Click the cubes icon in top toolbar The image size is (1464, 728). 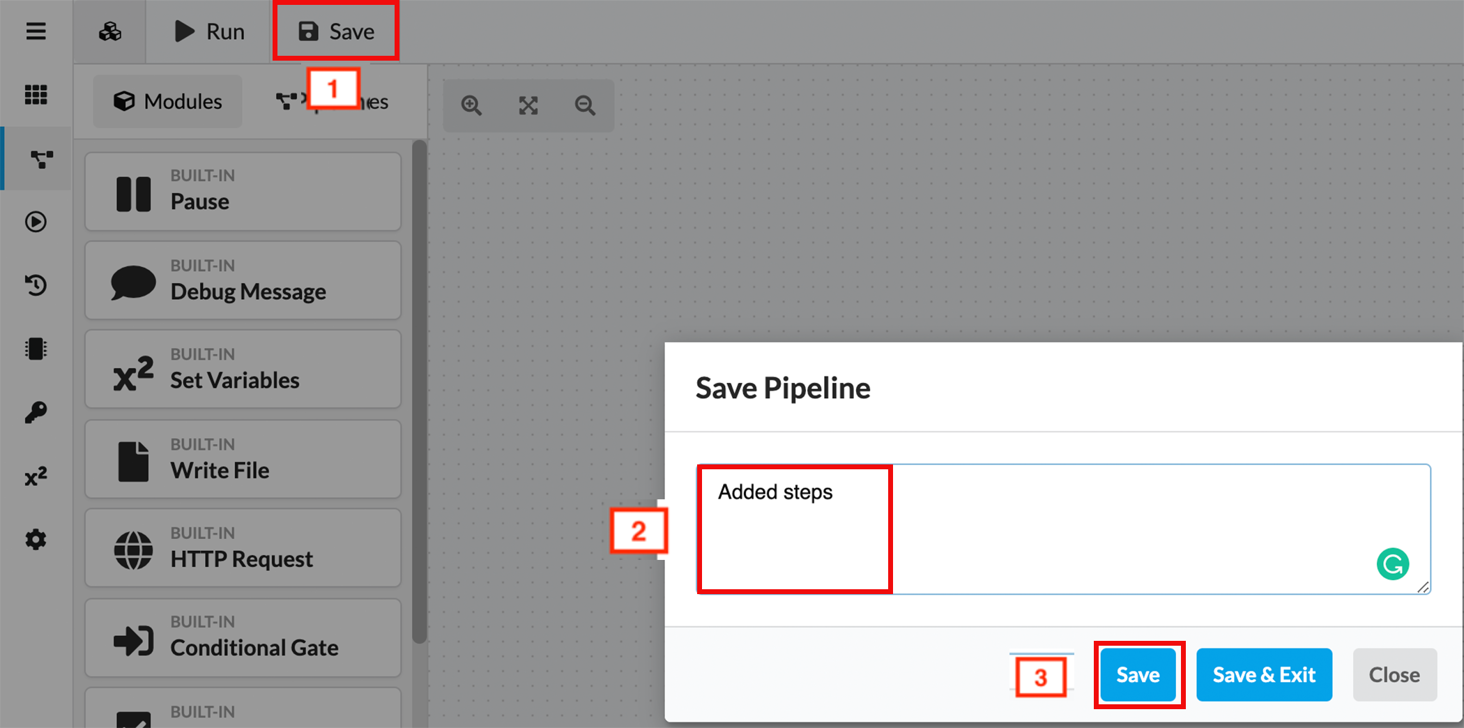click(110, 32)
